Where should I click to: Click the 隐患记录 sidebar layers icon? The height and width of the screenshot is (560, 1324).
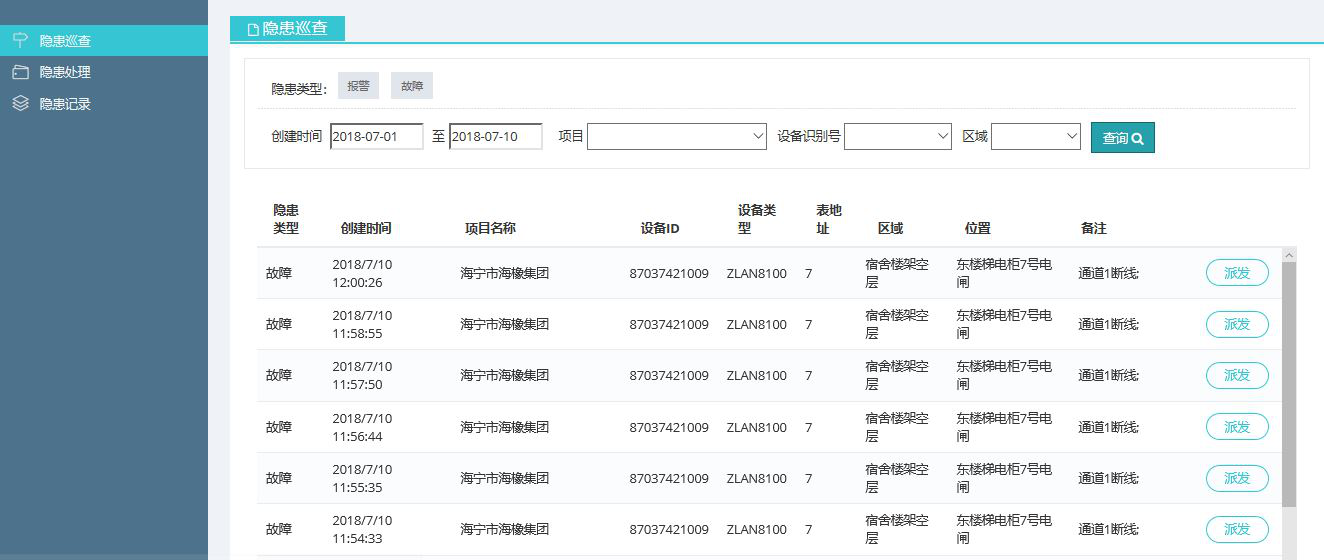tap(20, 103)
